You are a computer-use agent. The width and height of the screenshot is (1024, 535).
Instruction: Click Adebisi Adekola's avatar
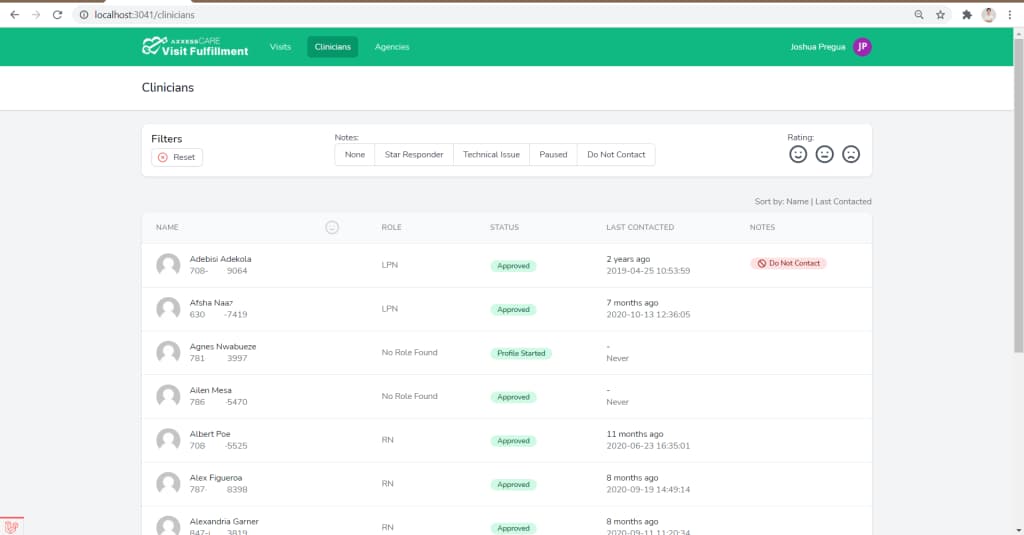(168, 265)
